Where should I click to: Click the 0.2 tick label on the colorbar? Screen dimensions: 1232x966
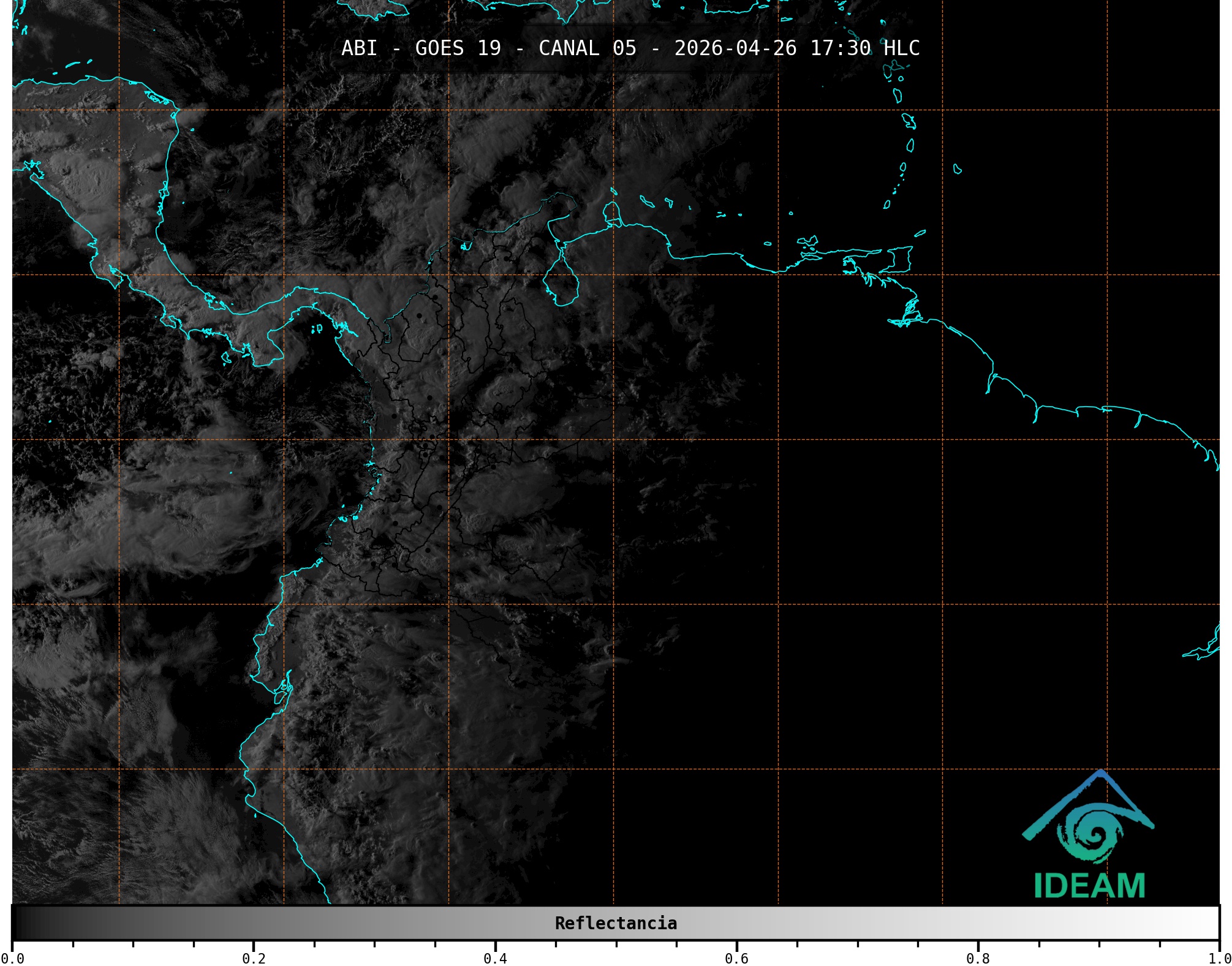[254, 958]
